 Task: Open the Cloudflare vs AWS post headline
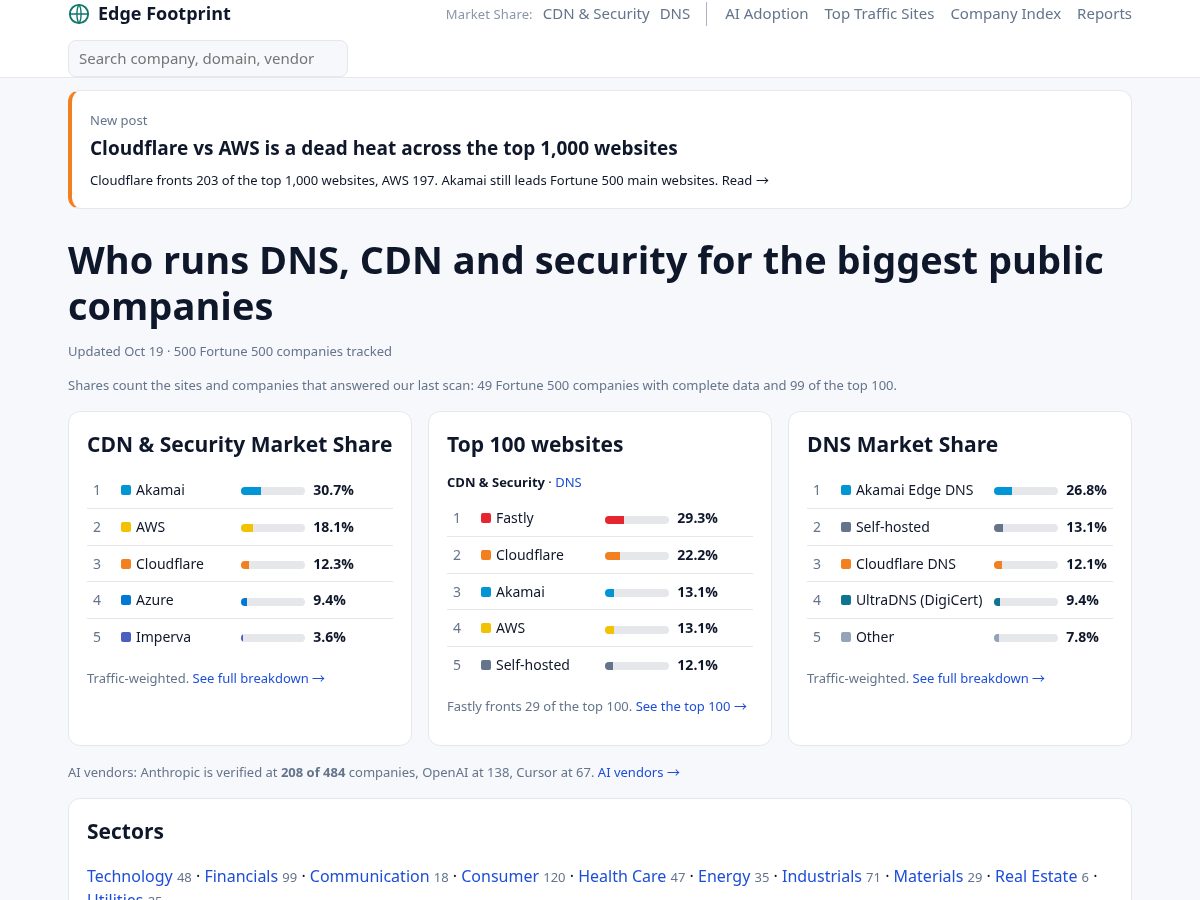(384, 148)
